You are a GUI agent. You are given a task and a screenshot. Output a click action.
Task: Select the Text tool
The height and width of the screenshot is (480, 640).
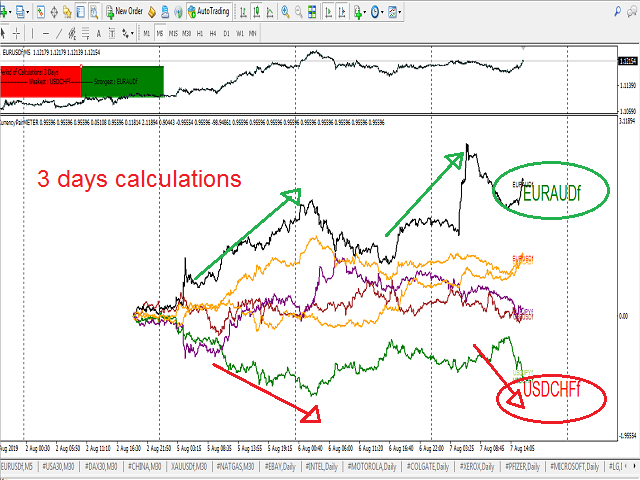coord(98,33)
